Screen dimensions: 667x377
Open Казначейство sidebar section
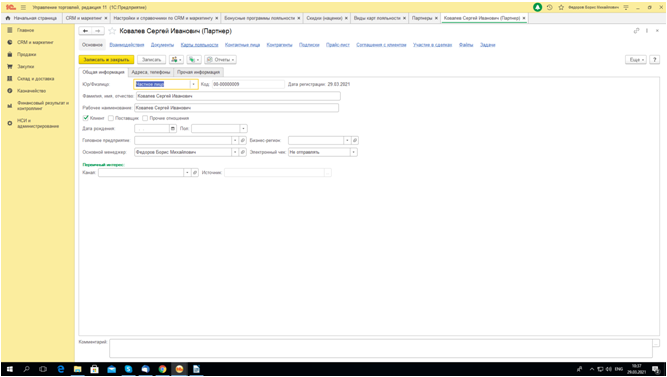tap(31, 91)
